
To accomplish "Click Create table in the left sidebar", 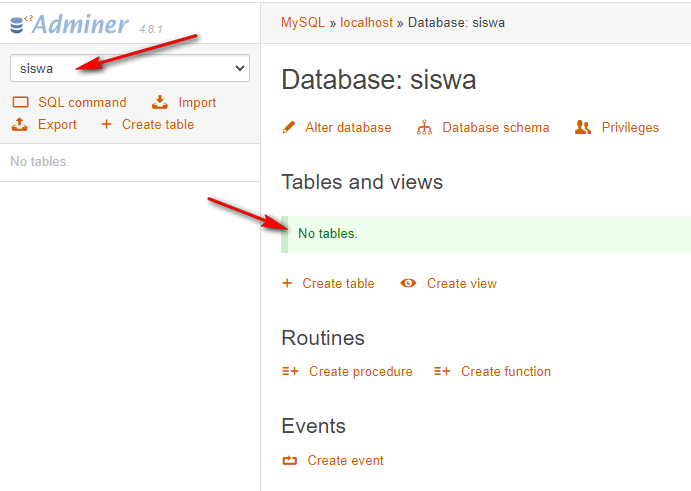I will click(157, 125).
